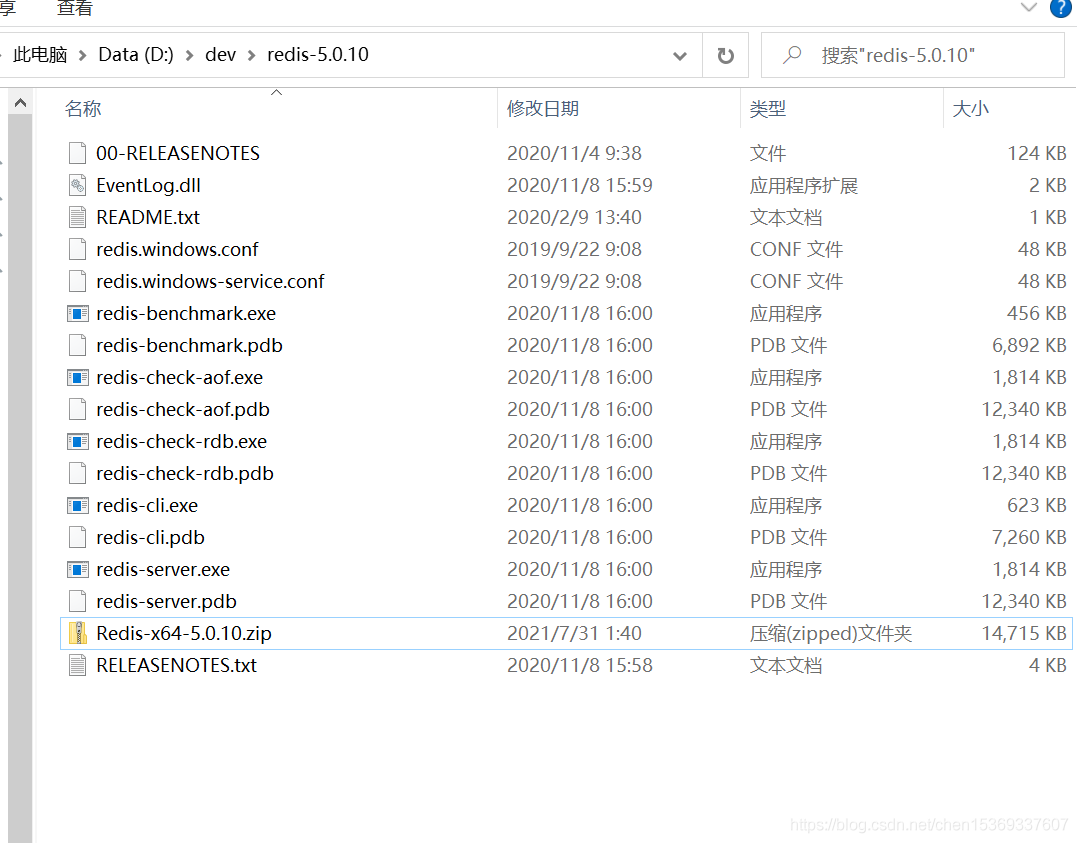
Task: Click the Redis-x64-5.0.10.zip archive icon
Action: tap(78, 633)
